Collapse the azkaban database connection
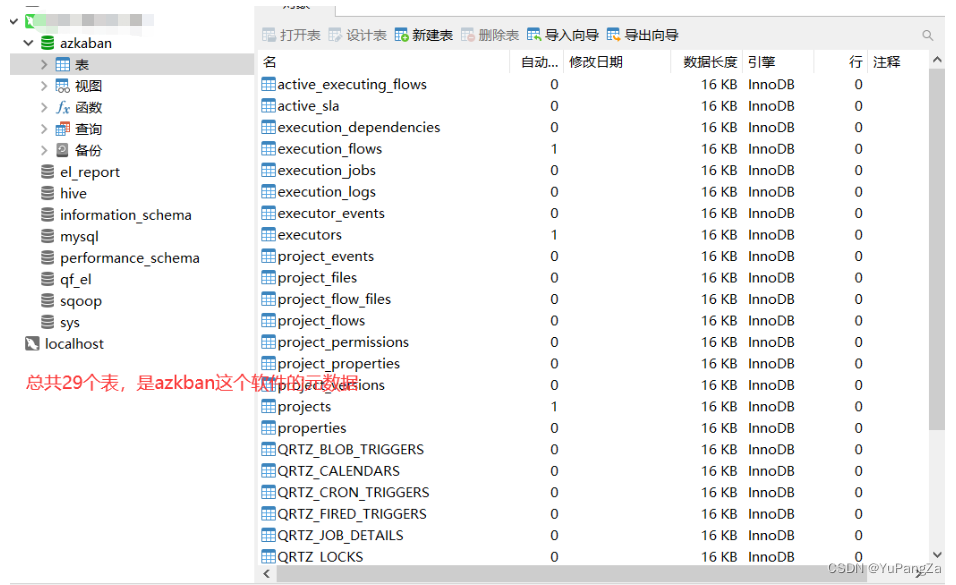 pos(27,43)
